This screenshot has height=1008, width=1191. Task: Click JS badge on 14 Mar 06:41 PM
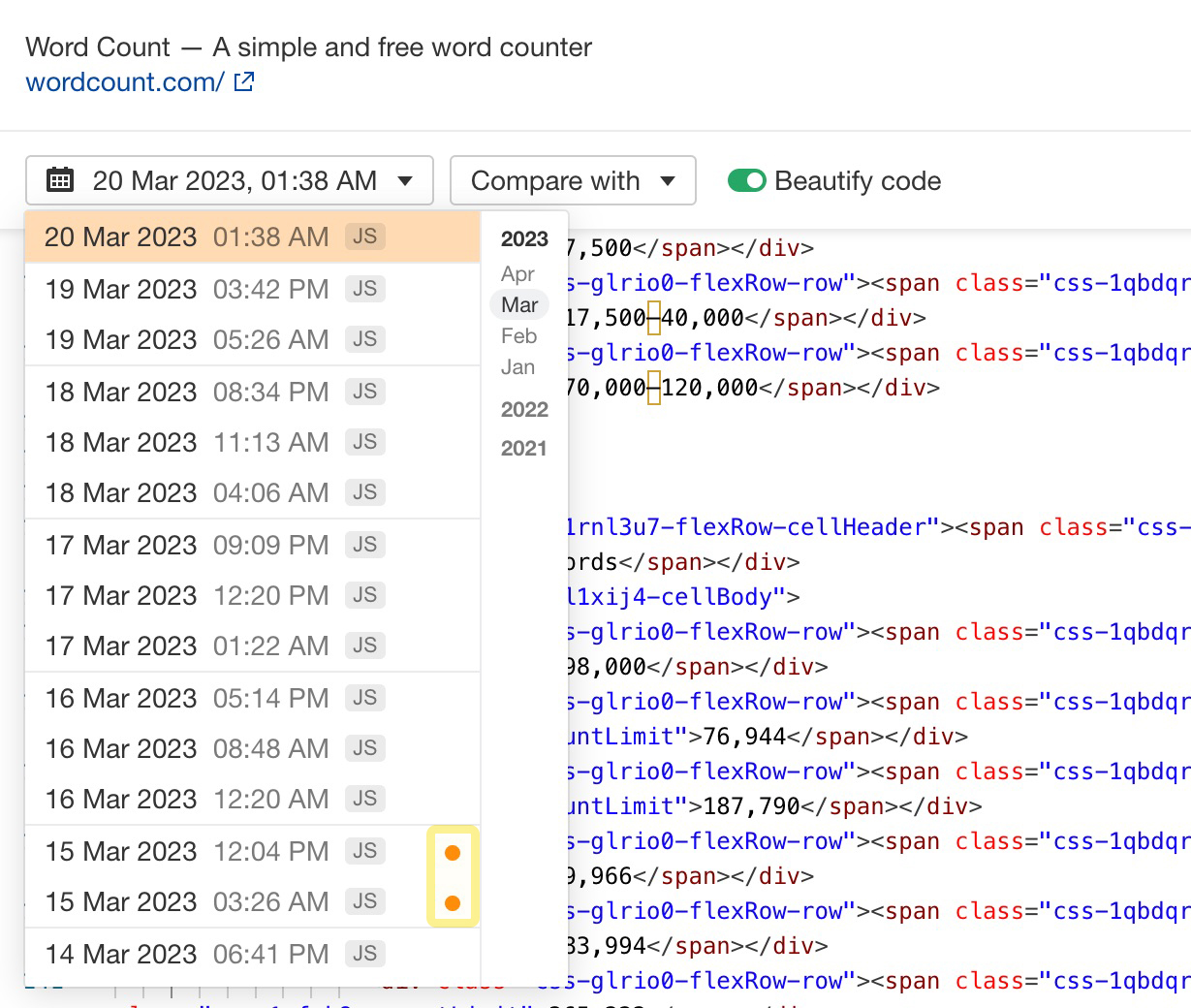pyautogui.click(x=364, y=954)
